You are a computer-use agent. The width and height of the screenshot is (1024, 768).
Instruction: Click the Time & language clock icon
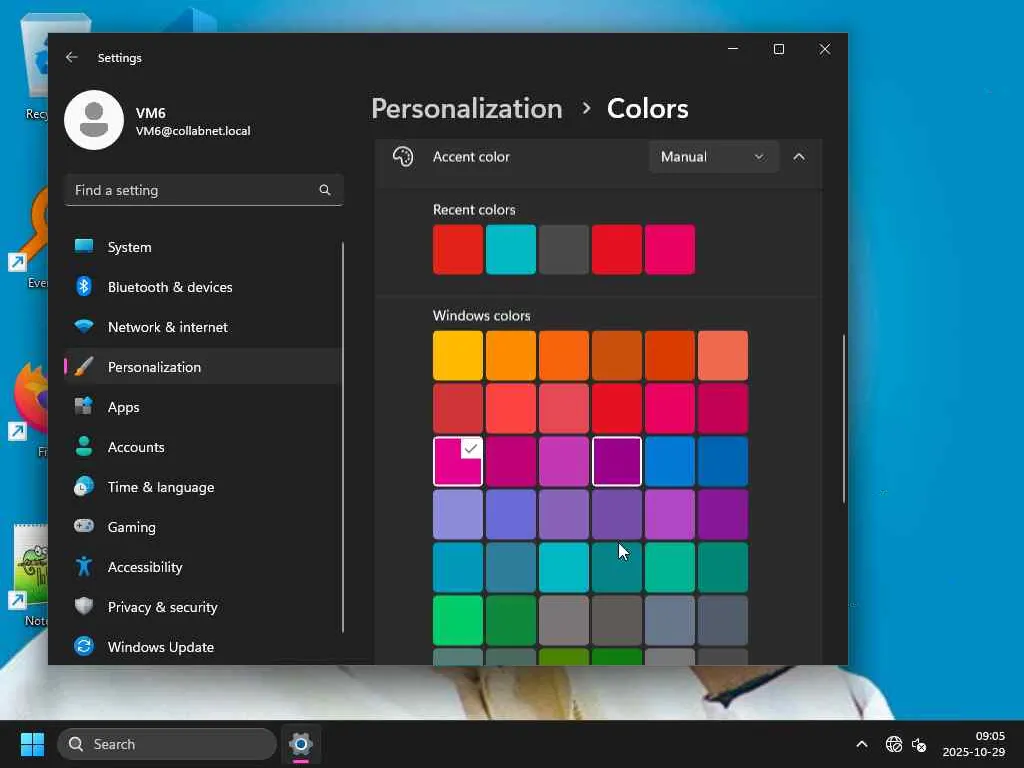coord(84,487)
